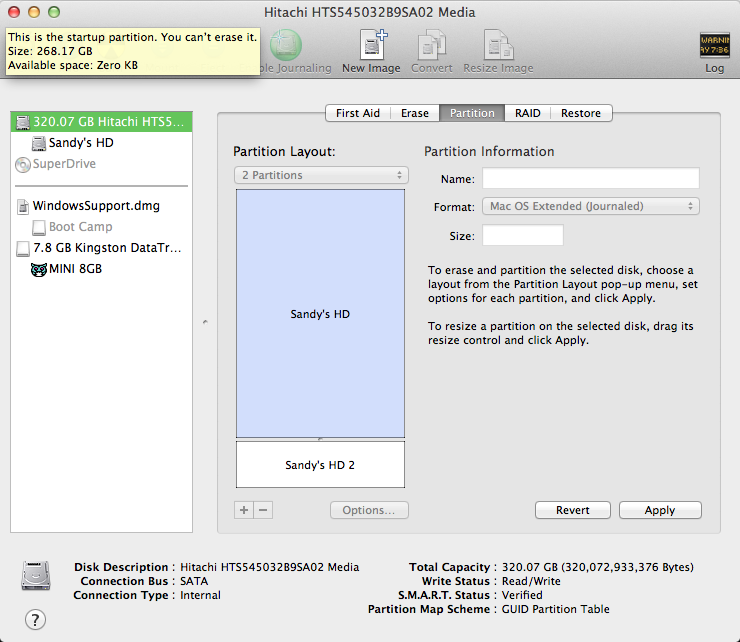Image resolution: width=740 pixels, height=642 pixels.
Task: Select Sandy's HD in the sidebar
Action: pos(101,143)
